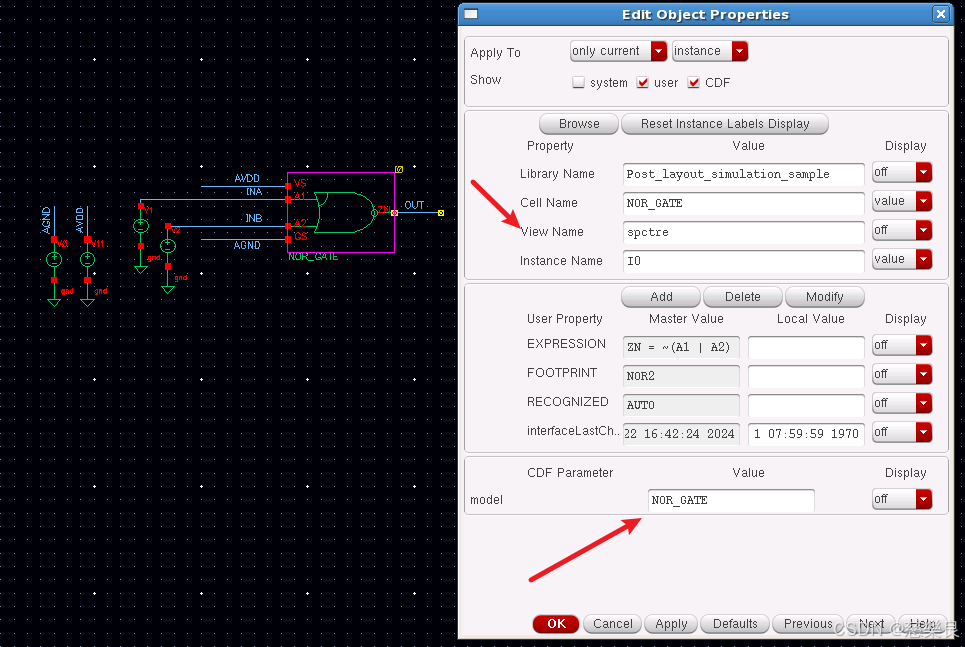
Task: Click the AGND net label on the left
Action: (44, 220)
